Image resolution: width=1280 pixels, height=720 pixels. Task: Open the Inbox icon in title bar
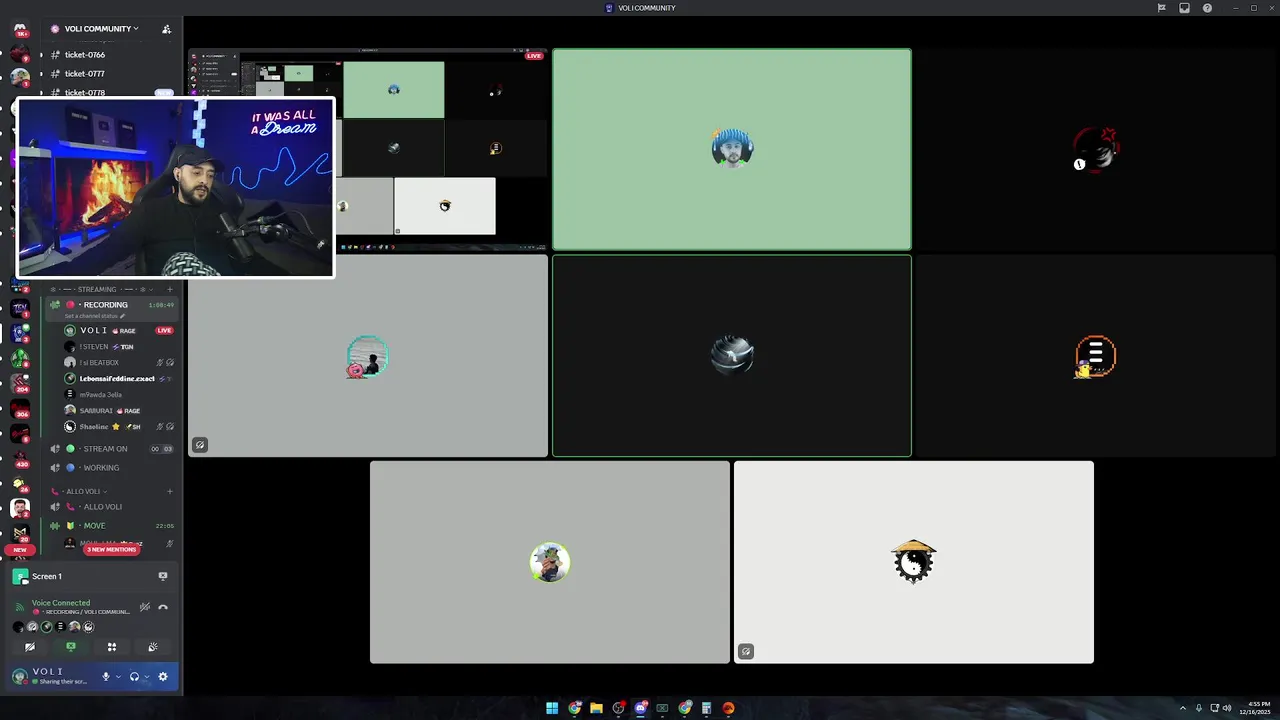click(1184, 8)
